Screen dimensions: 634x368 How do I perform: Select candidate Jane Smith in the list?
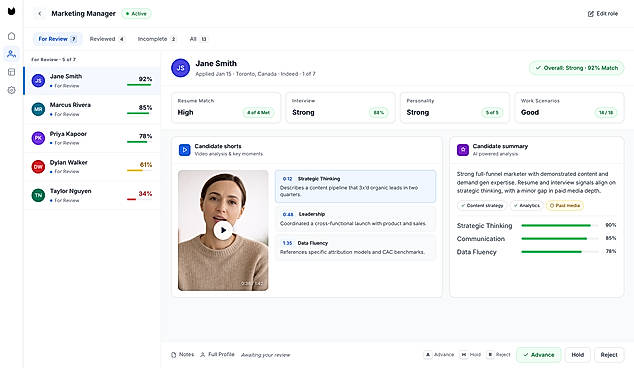point(92,81)
